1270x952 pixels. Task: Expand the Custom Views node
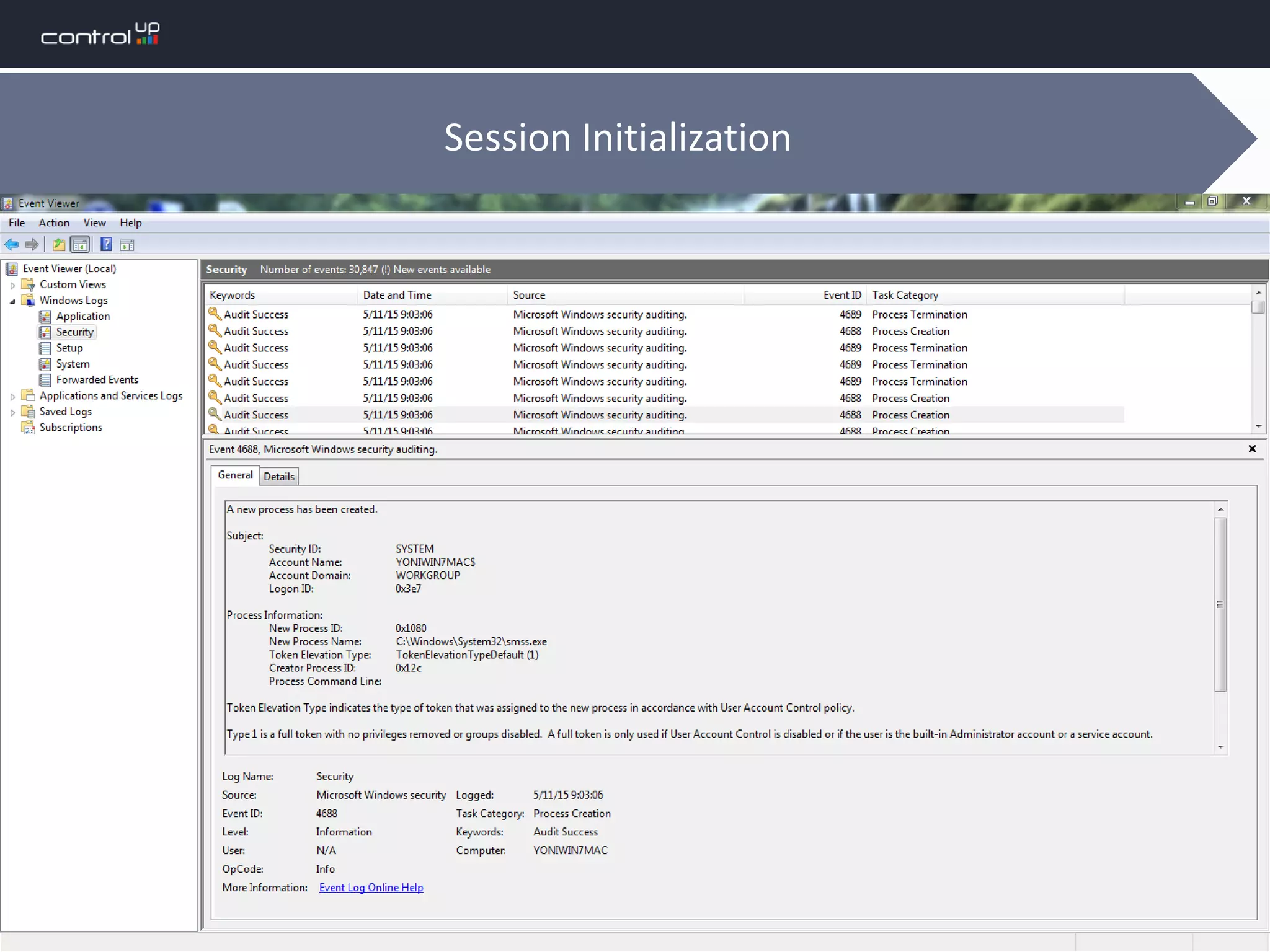tap(12, 285)
